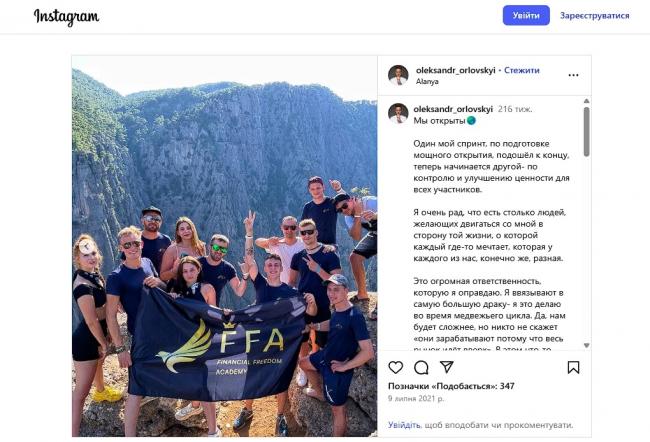
Task: Open the profile avatar in post header
Action: [x=398, y=75]
